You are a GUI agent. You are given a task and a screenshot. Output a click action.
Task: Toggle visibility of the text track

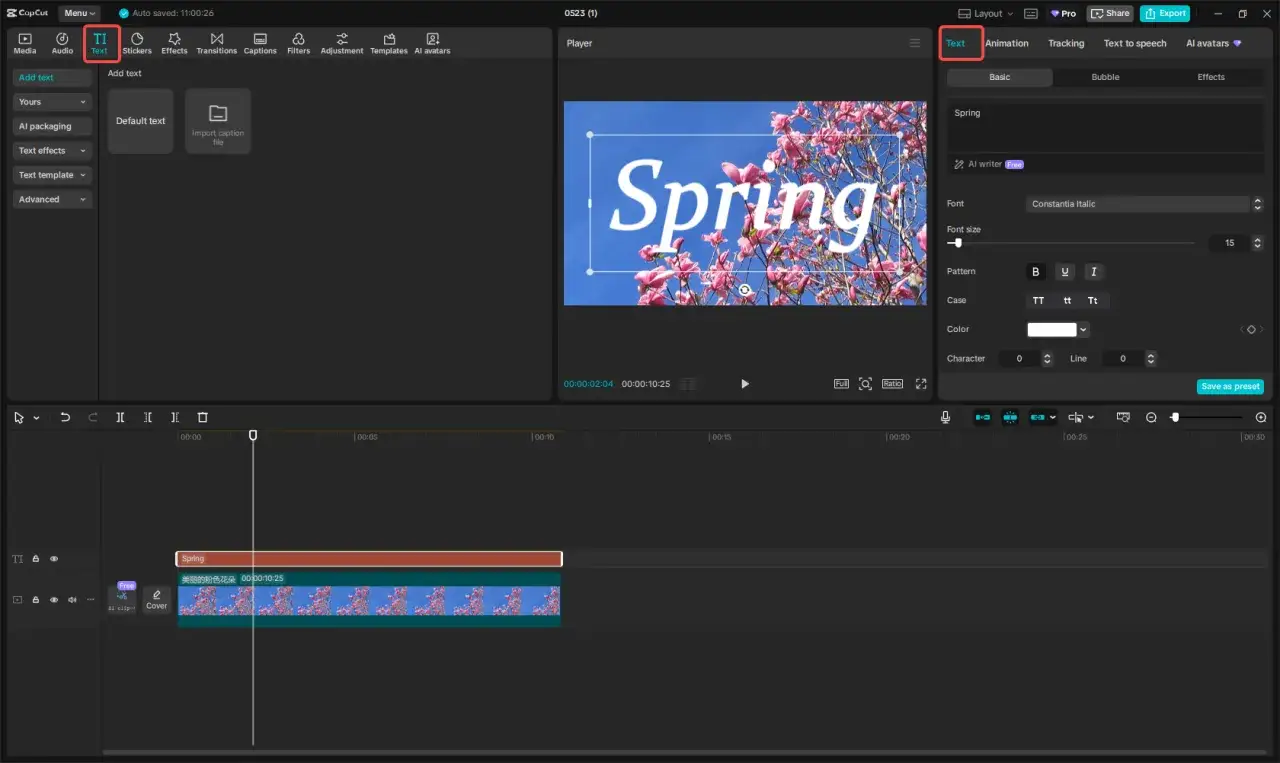[x=53, y=558]
